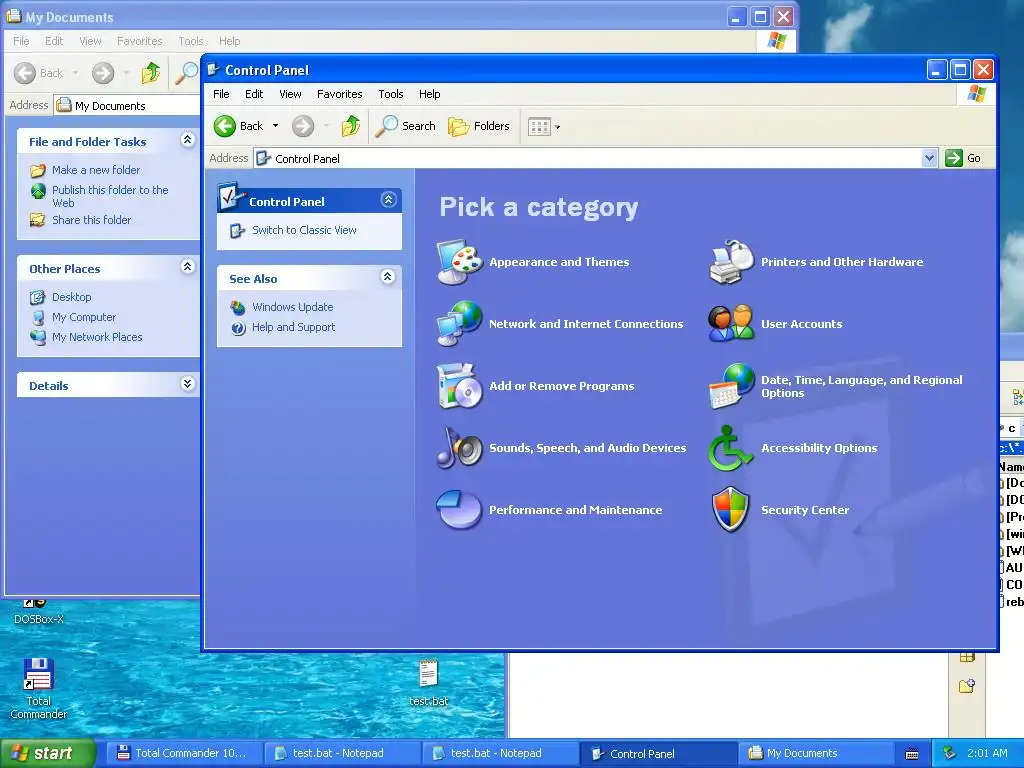
Task: Click keyboard icon in system tray
Action: pyautogui.click(x=912, y=754)
